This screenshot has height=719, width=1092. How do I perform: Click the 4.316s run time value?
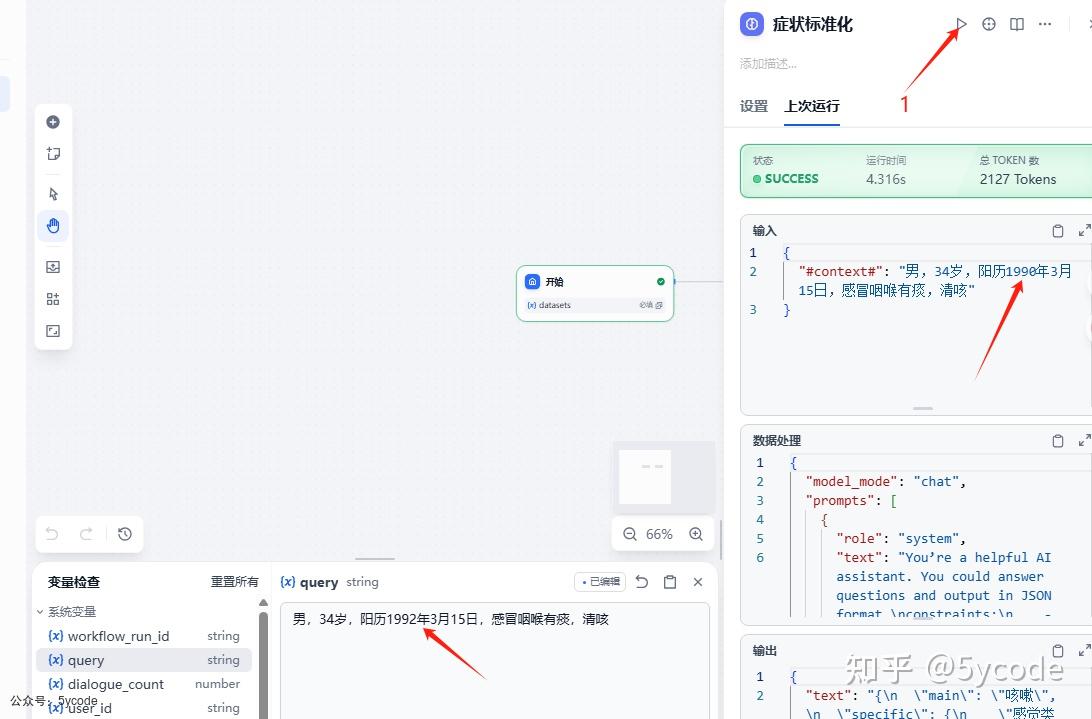pos(886,179)
